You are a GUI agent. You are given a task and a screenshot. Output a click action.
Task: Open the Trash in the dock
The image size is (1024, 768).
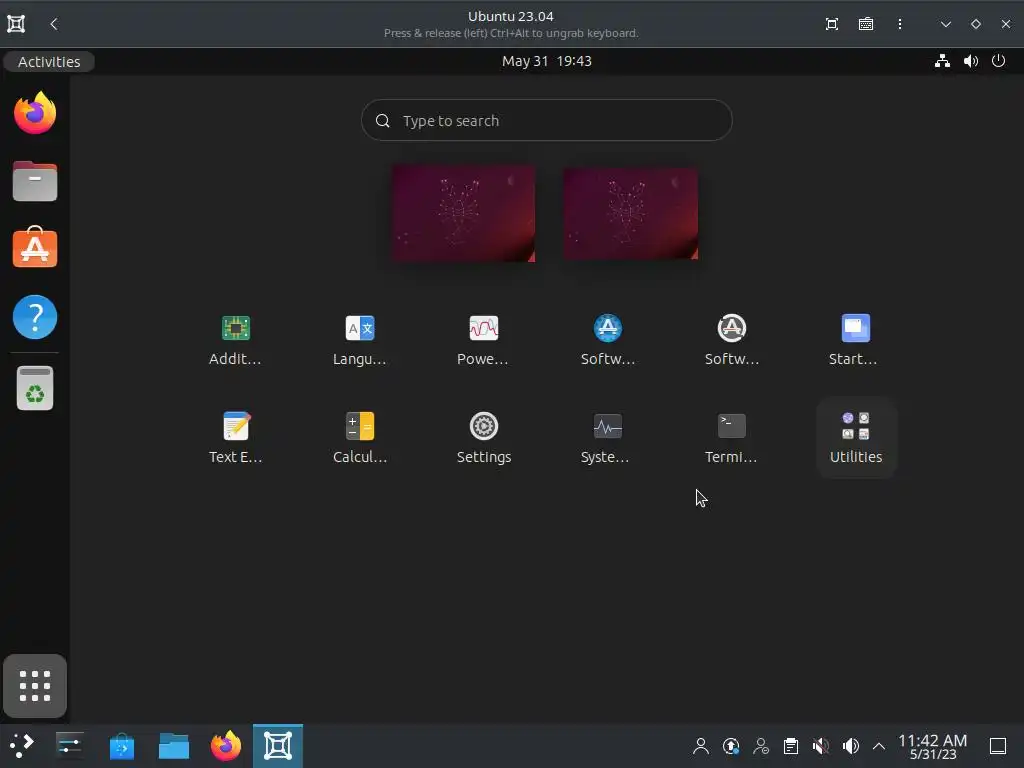(35, 388)
